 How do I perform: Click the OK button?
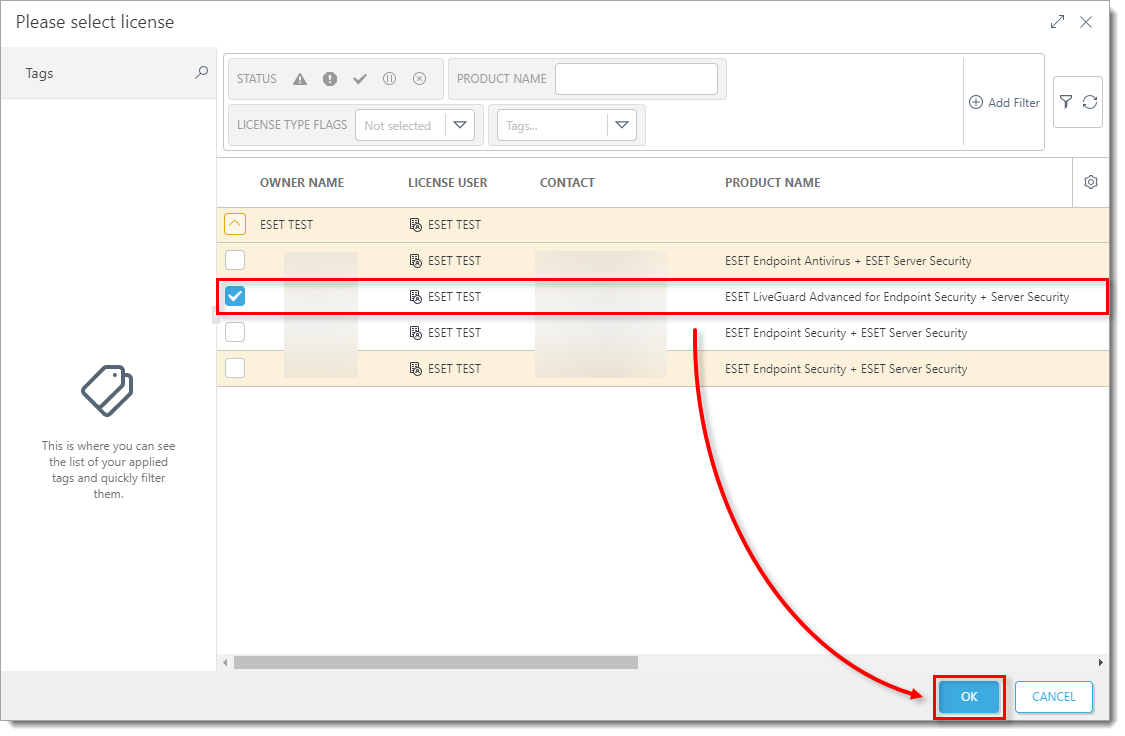pos(969,697)
